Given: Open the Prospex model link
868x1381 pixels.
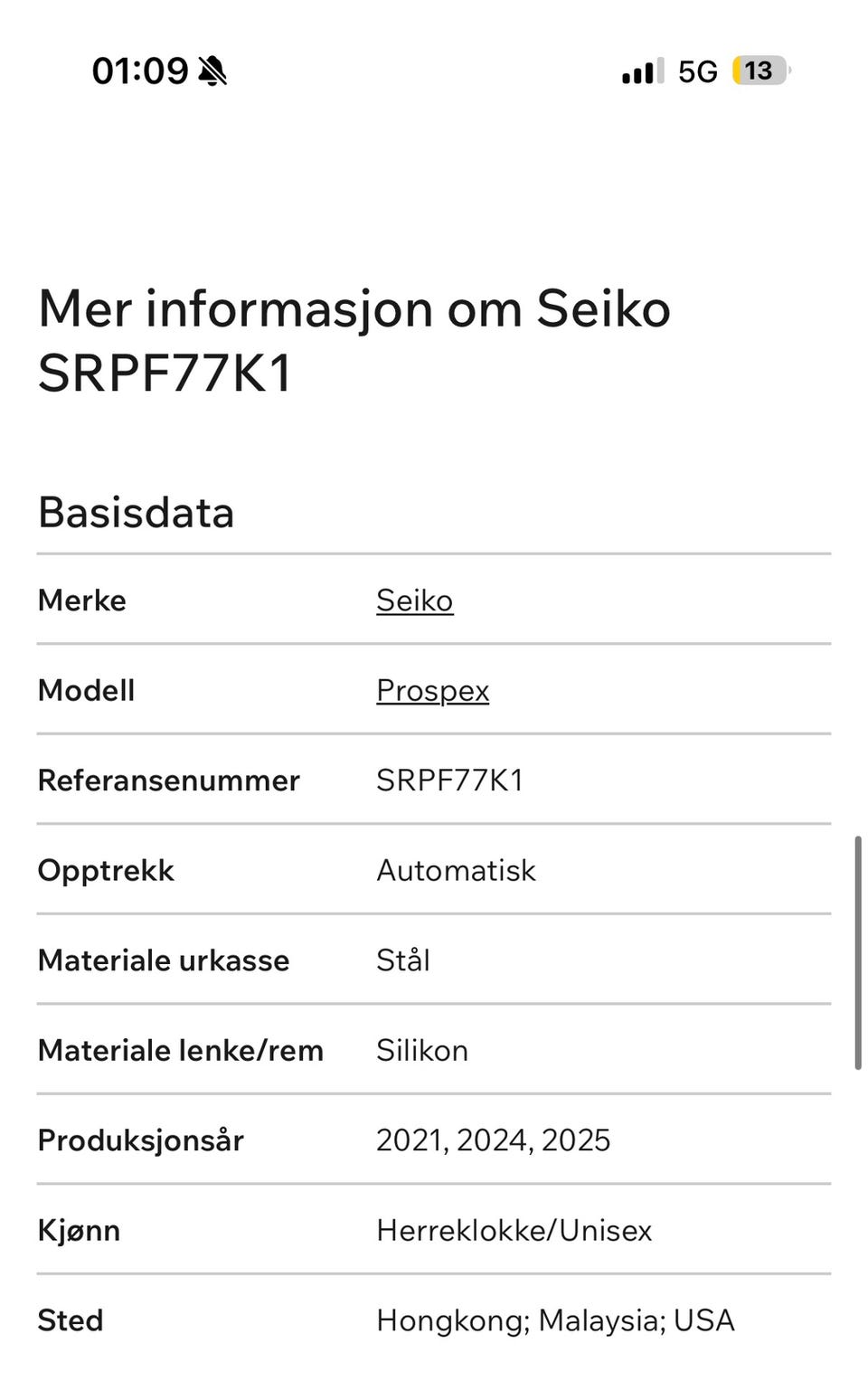Looking at the screenshot, I should pos(433,691).
